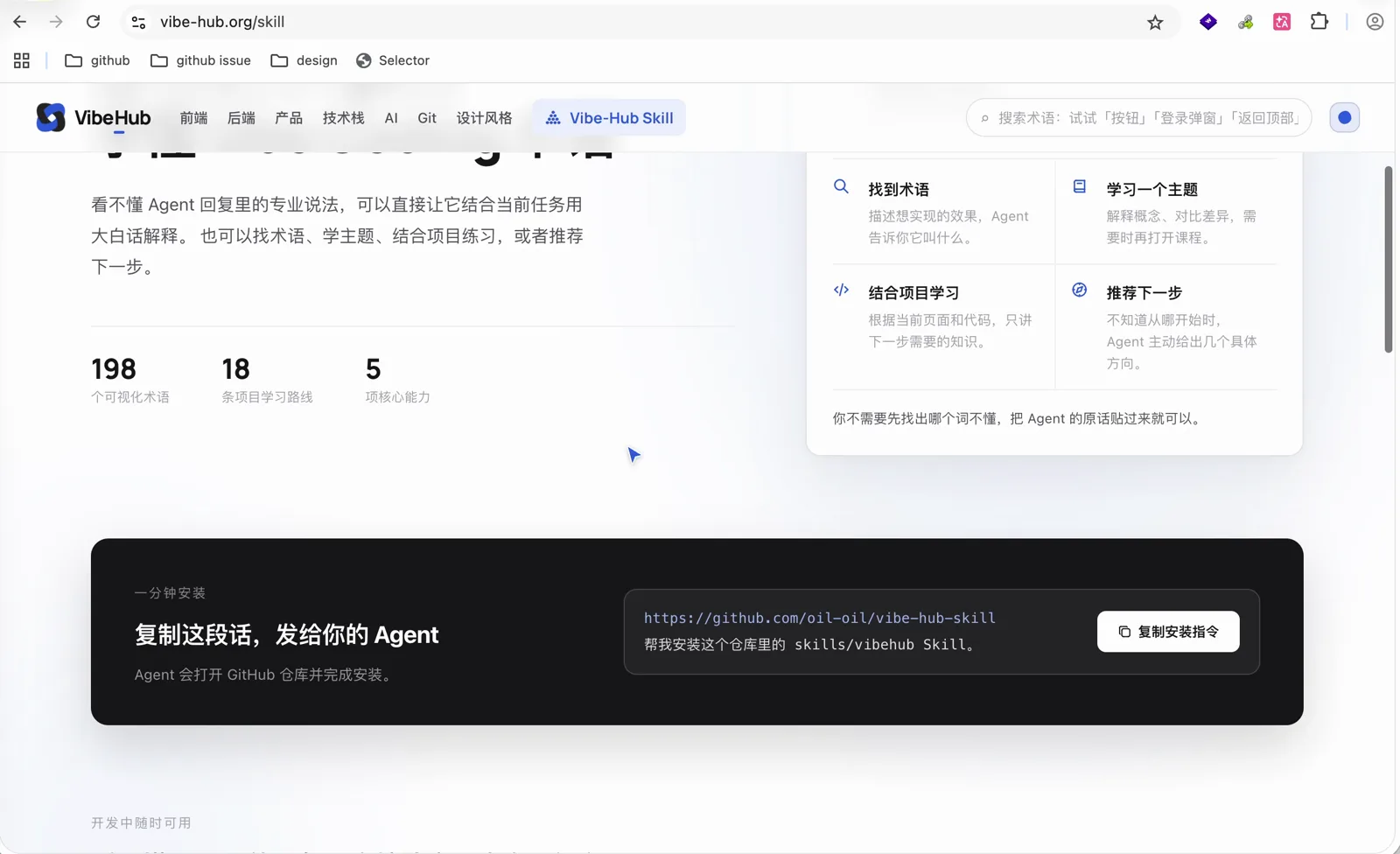This screenshot has width=1400, height=854.
Task: Click the code icon next to 结合项目学习
Action: 841,290
